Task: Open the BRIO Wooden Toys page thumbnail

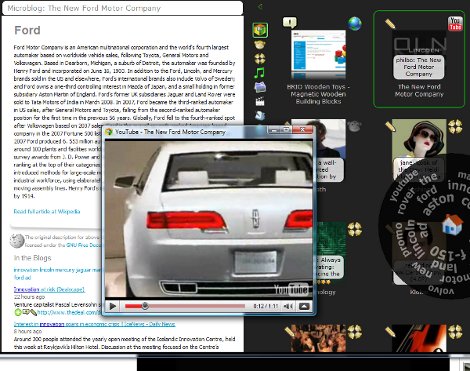Action: pyautogui.click(x=318, y=55)
